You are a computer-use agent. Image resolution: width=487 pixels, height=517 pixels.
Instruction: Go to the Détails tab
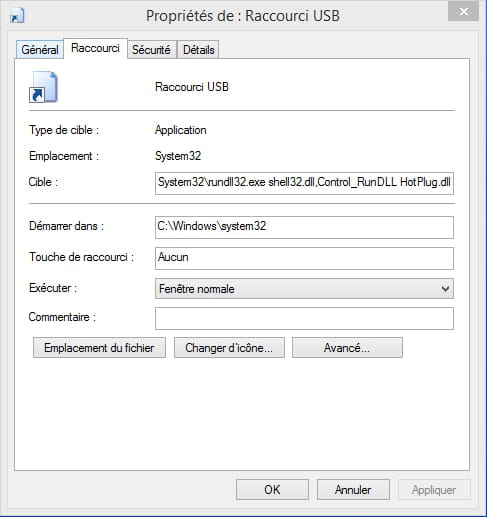(198, 50)
